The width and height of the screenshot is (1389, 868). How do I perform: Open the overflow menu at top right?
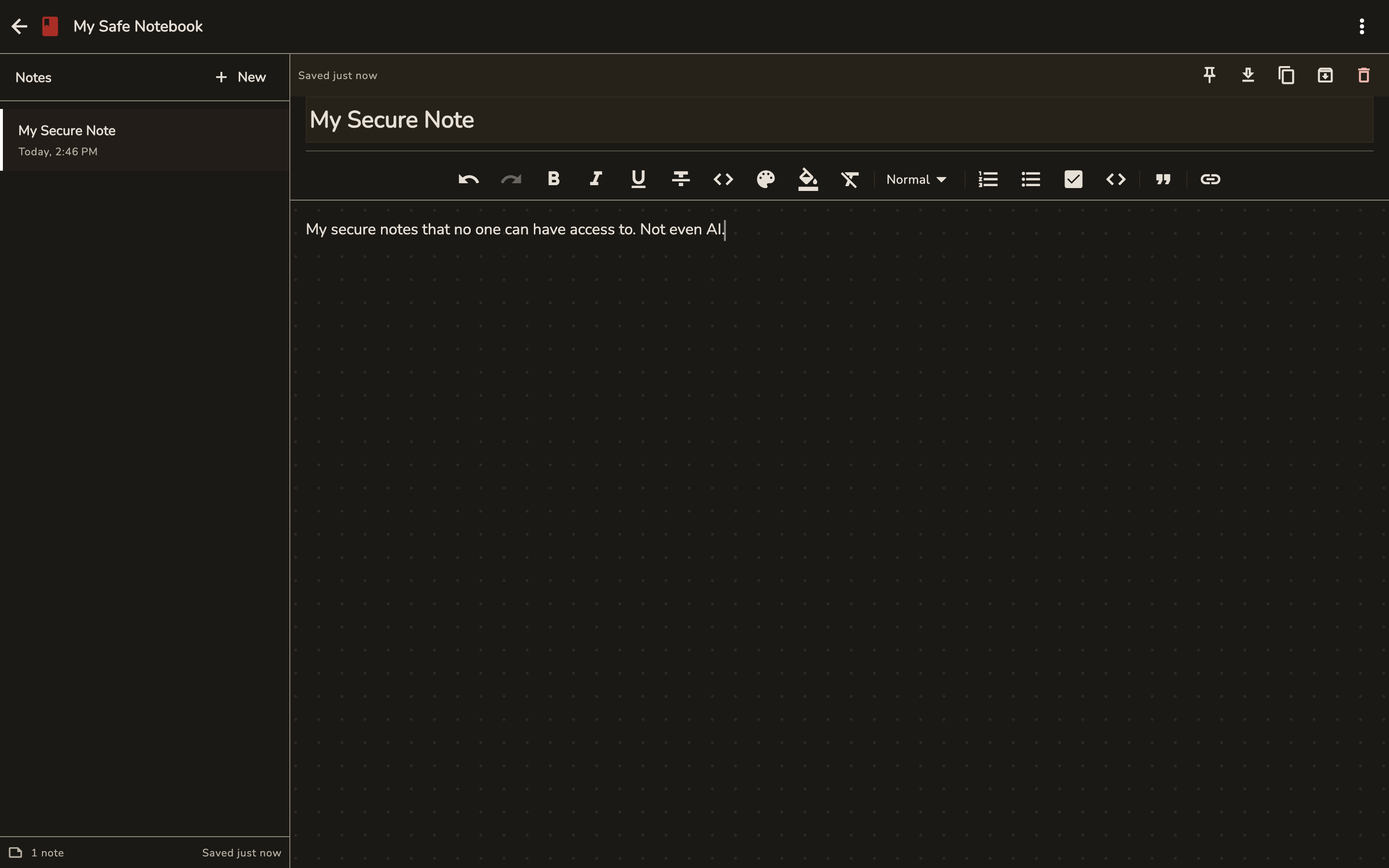point(1362,27)
